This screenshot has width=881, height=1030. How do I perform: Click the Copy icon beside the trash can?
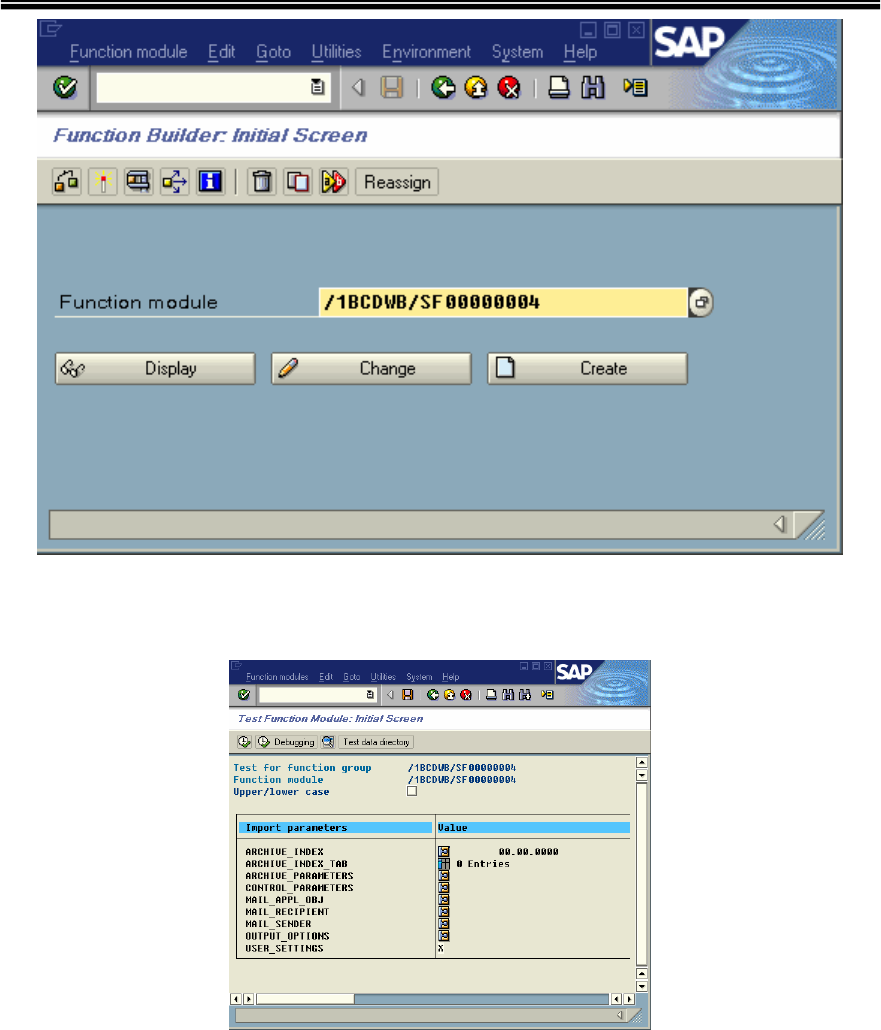[x=298, y=182]
